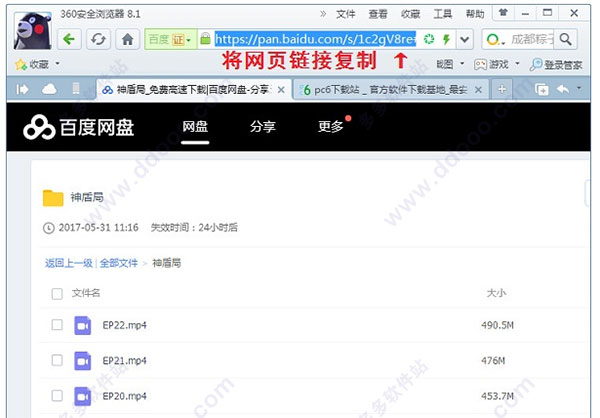The image size is (600, 418).
Task: Open the 更多 navigation item
Action: [x=331, y=127]
